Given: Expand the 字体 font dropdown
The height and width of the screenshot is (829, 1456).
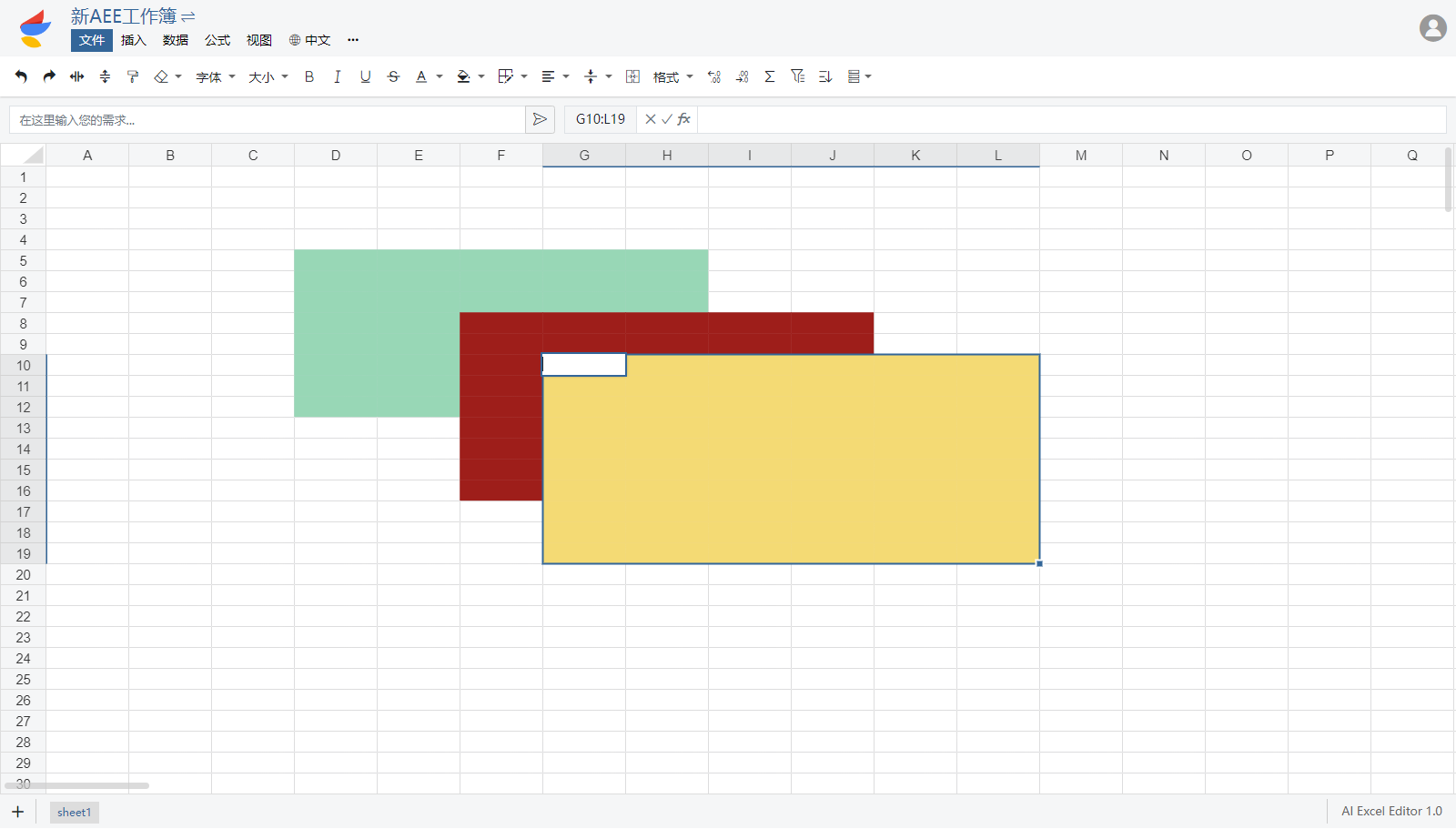Looking at the screenshot, I should click(216, 77).
